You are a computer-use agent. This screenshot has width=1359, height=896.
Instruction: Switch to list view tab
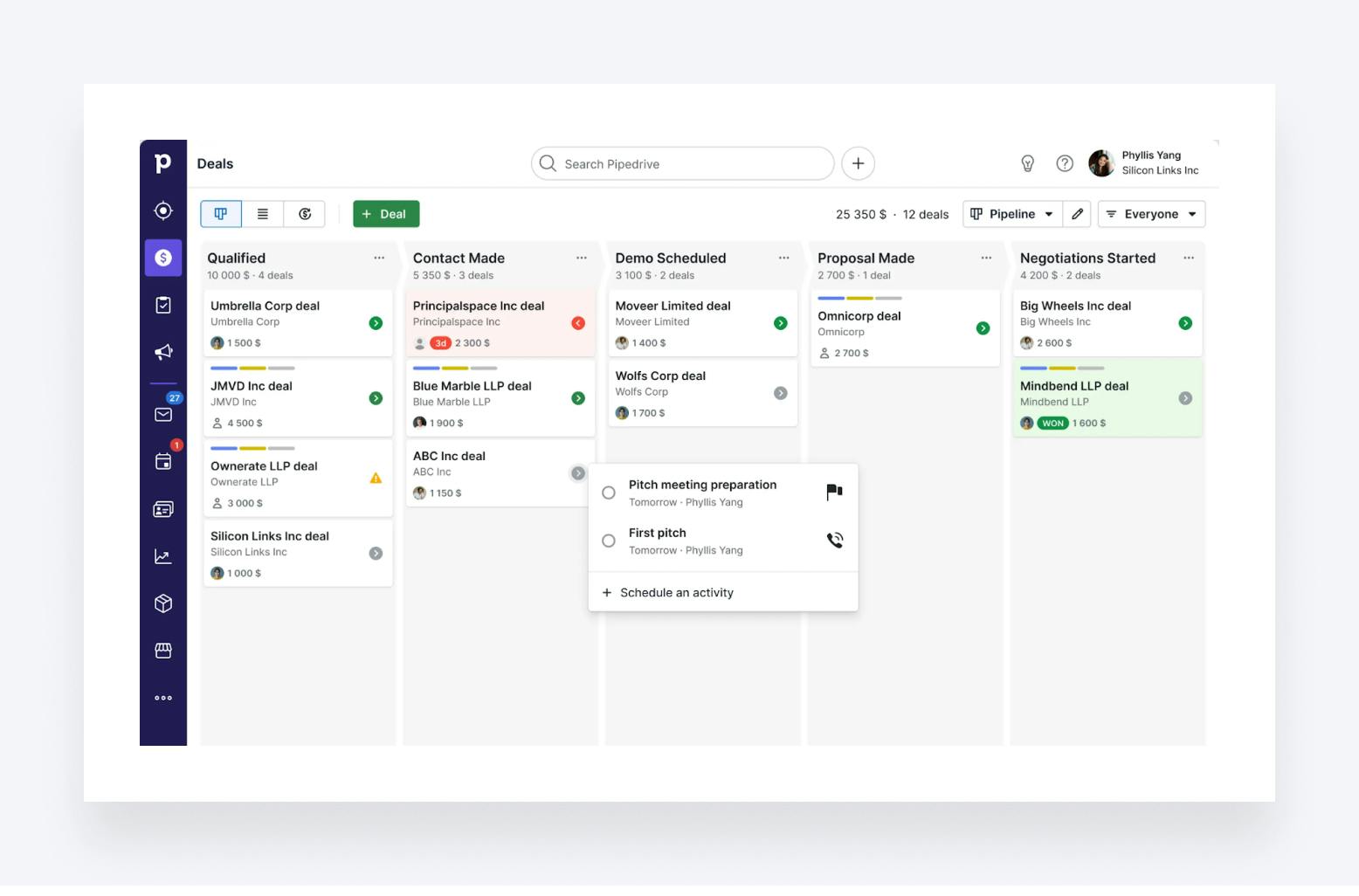[263, 214]
